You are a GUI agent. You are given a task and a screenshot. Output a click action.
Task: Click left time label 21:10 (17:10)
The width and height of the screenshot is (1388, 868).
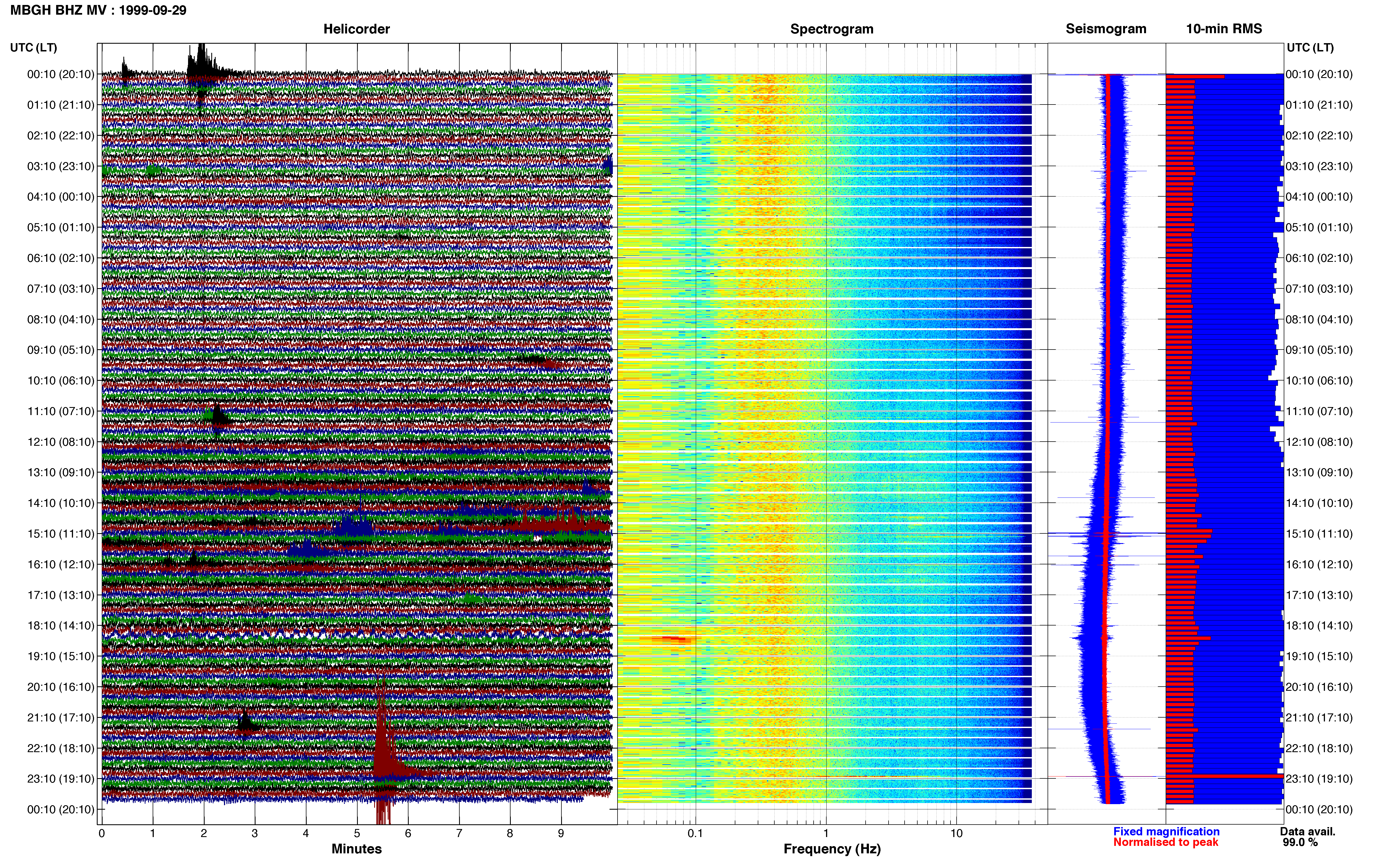pyautogui.click(x=61, y=717)
